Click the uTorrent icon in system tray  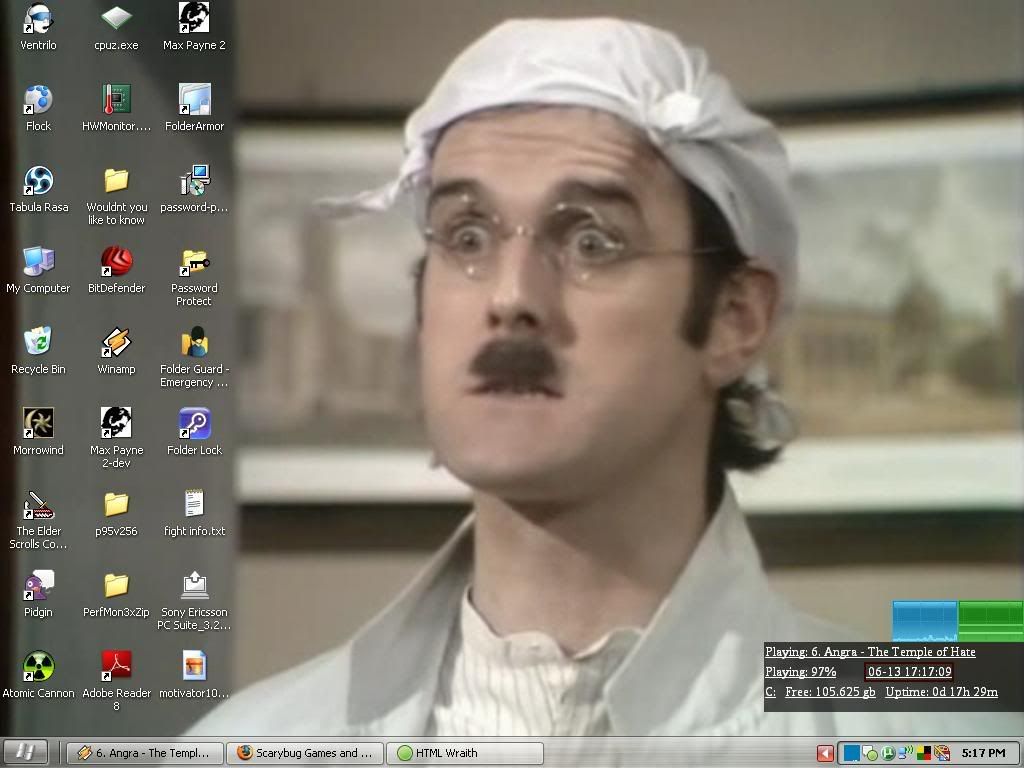tap(886, 753)
